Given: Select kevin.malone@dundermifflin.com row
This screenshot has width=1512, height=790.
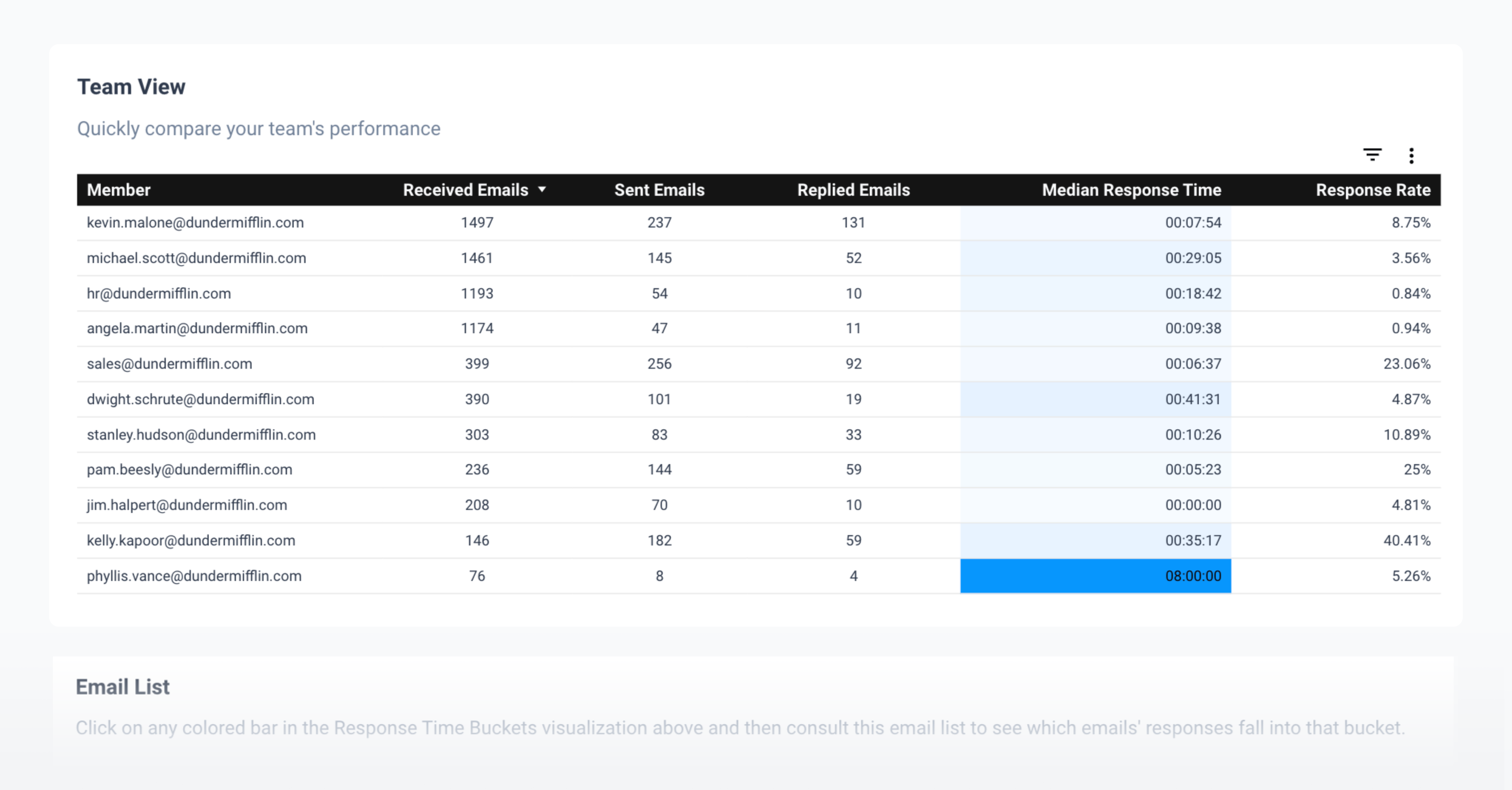Looking at the screenshot, I should coord(195,222).
